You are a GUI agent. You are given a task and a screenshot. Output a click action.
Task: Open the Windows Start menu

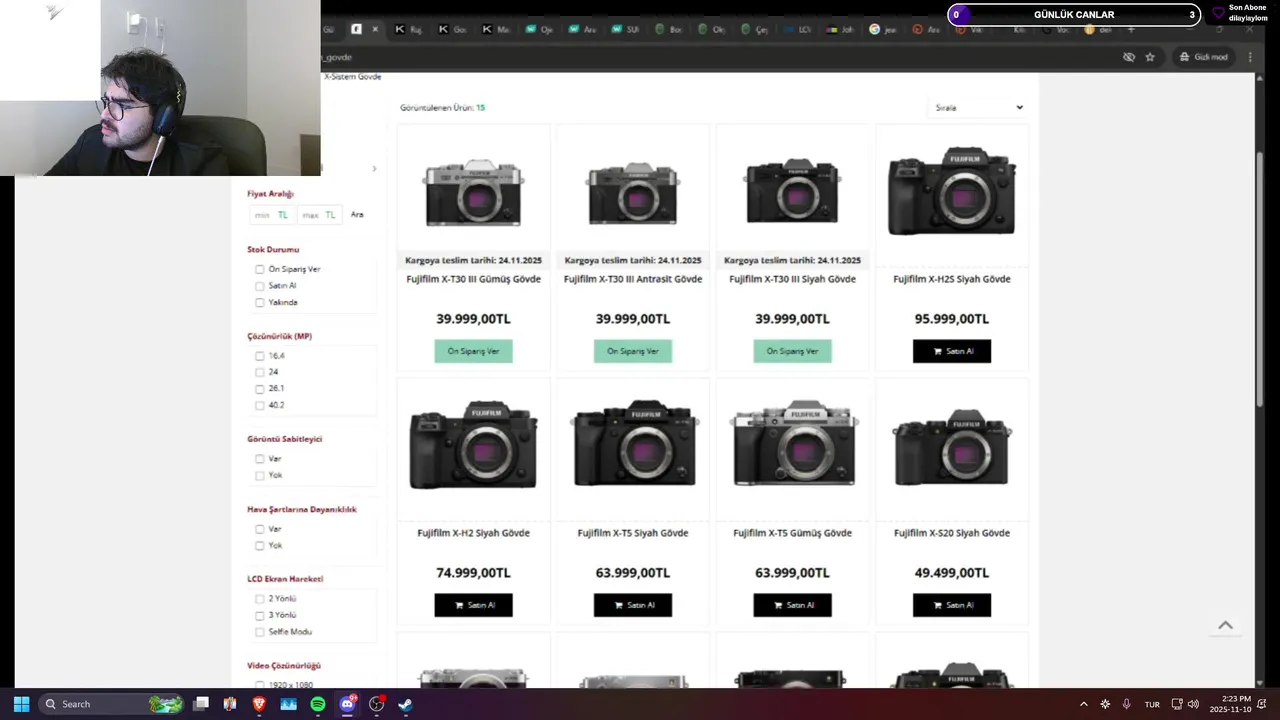21,704
